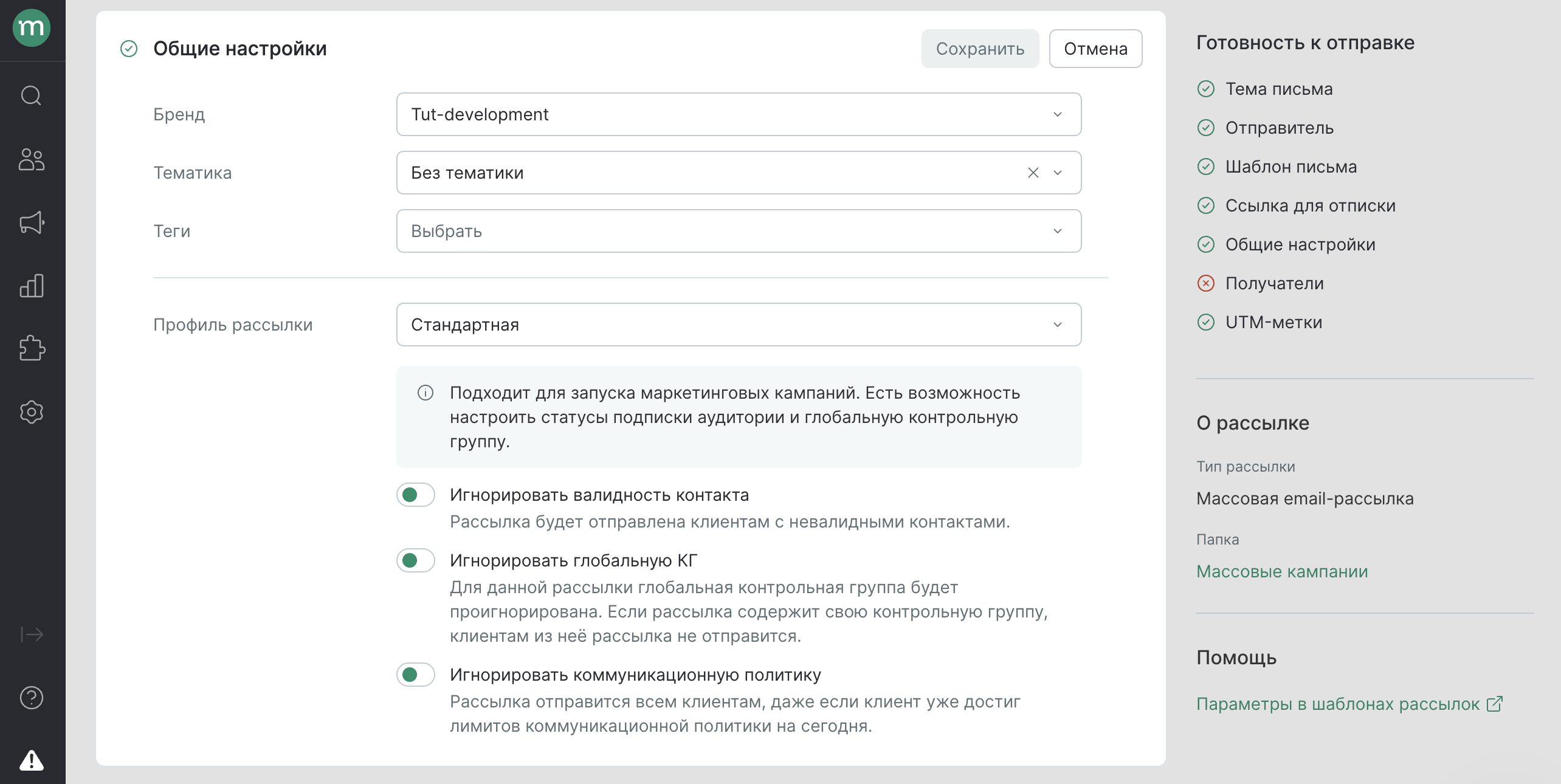Viewport: 1561px width, 784px height.
Task: Click the Игнорировать глобальную КГ label
Action: pyautogui.click(x=574, y=560)
